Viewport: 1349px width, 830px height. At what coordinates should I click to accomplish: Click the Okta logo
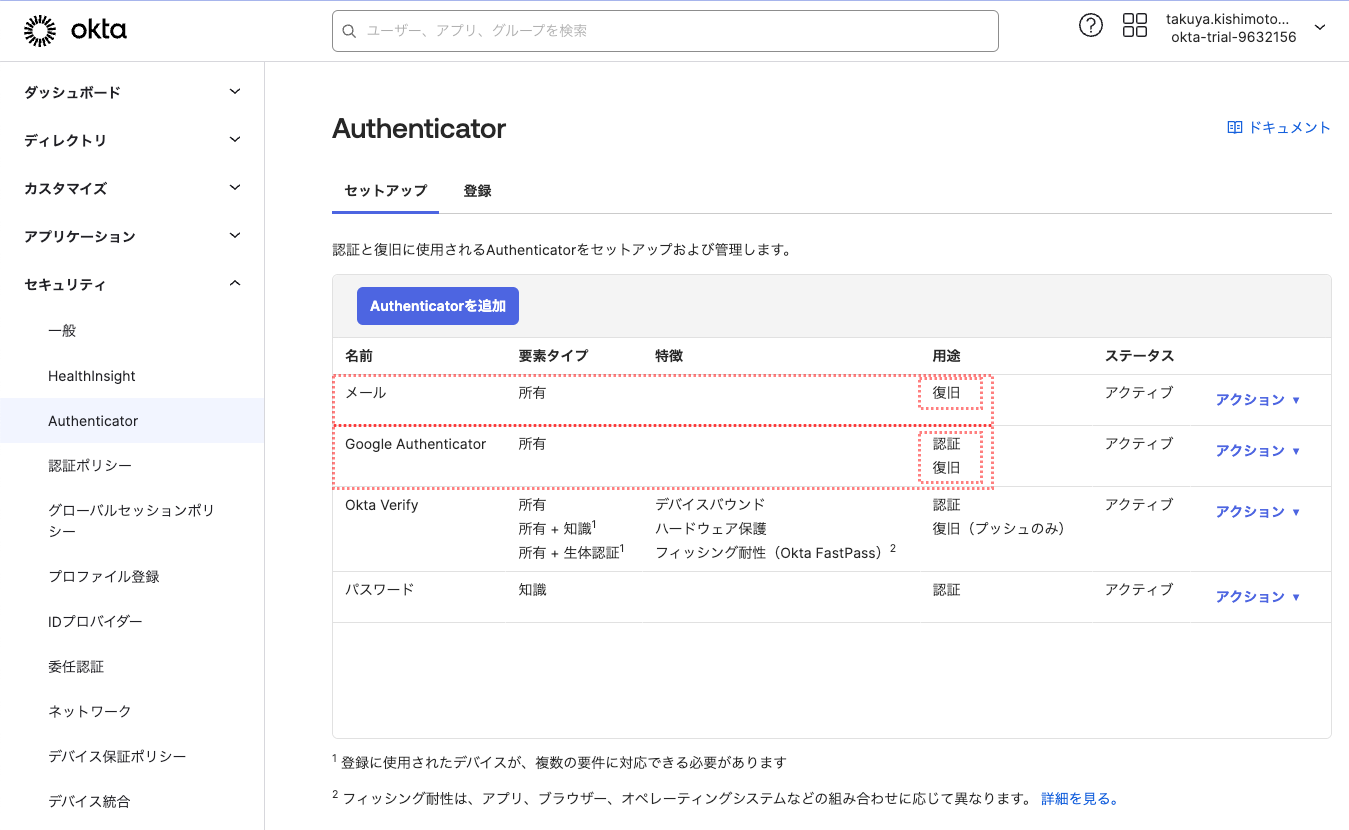point(76,29)
